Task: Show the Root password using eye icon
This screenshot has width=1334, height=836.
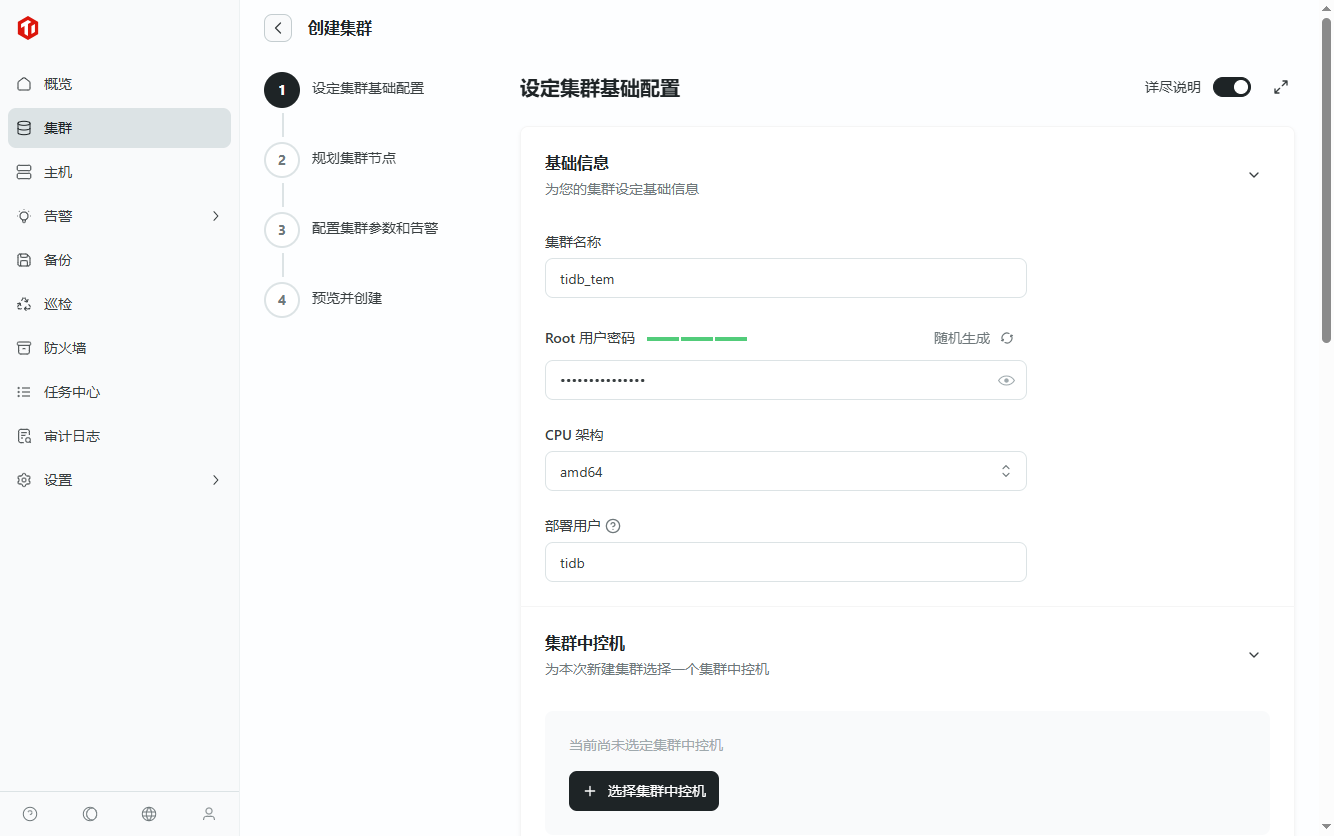Action: pyautogui.click(x=1006, y=380)
